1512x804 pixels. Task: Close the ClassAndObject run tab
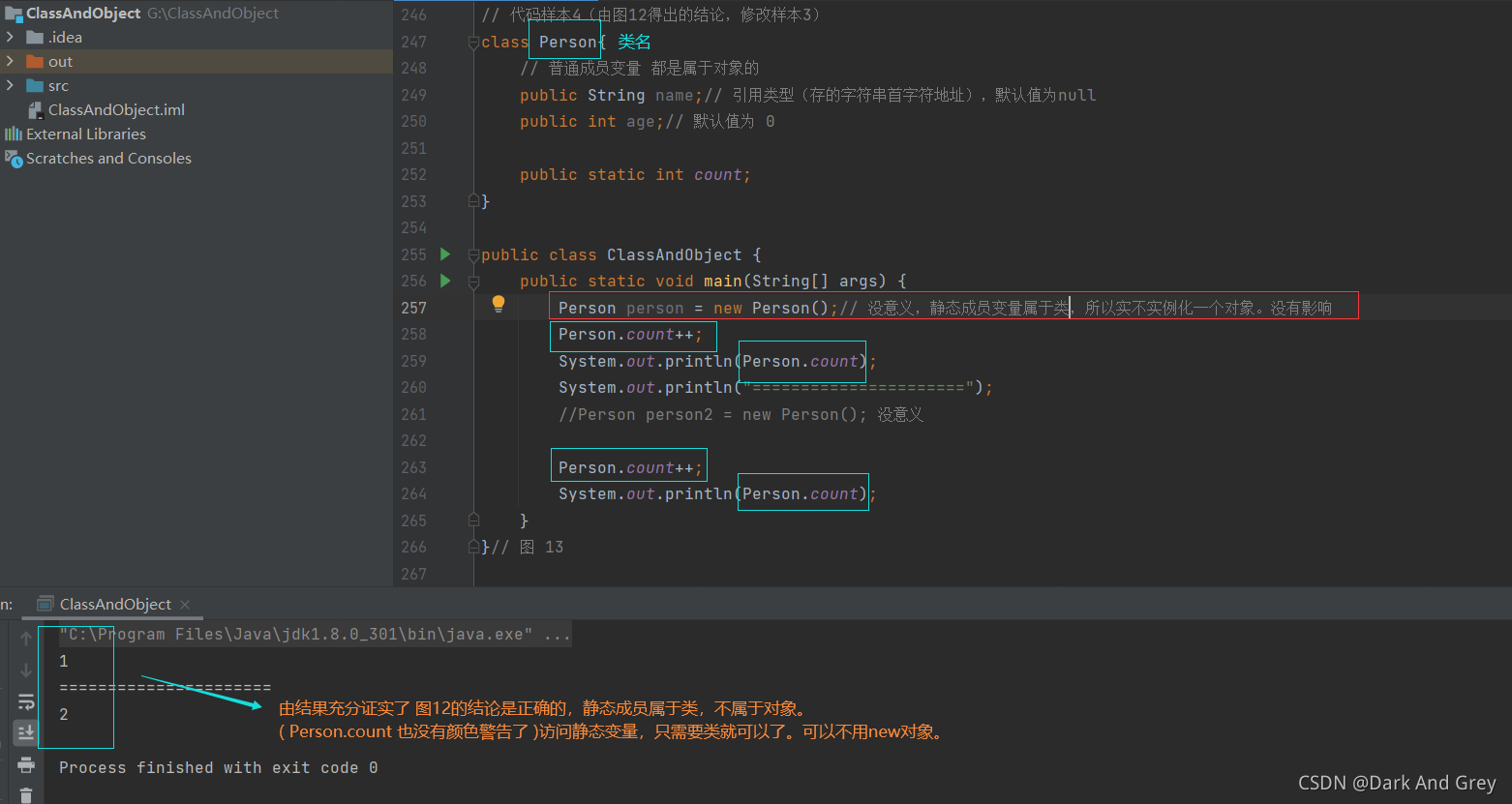tap(185, 605)
